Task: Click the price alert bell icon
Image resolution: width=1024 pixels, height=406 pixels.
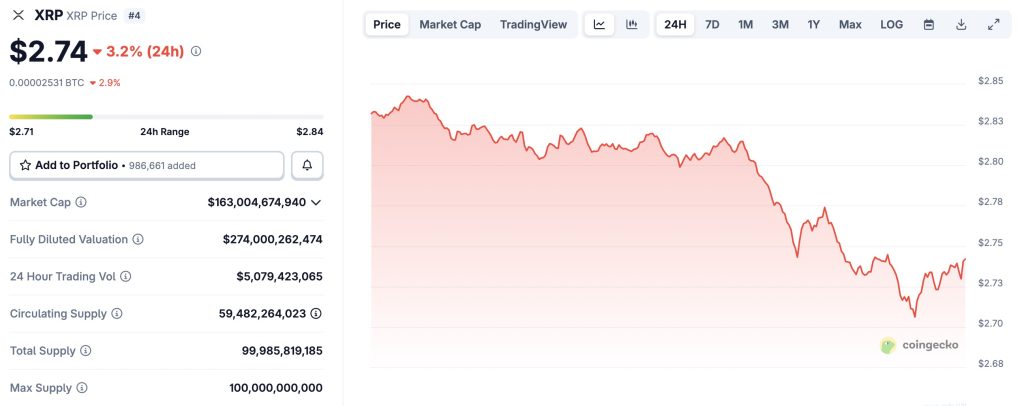Action: click(x=307, y=165)
